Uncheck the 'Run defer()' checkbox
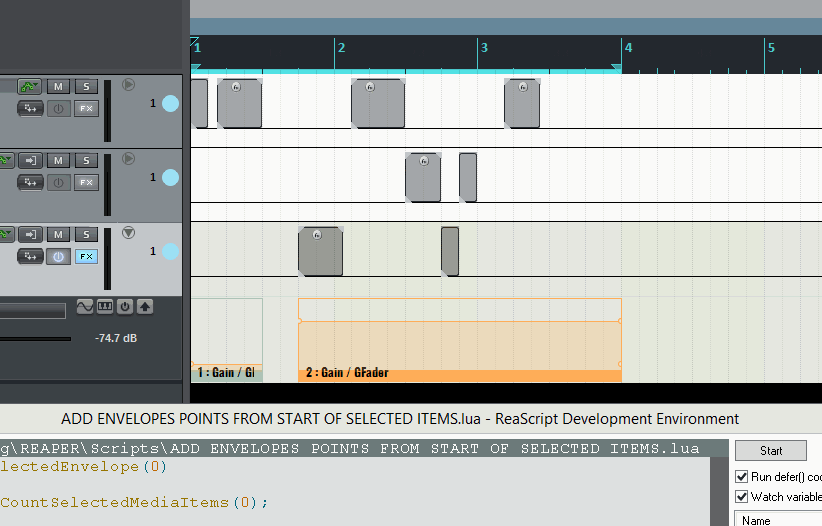This screenshot has width=822, height=526. pos(741,477)
